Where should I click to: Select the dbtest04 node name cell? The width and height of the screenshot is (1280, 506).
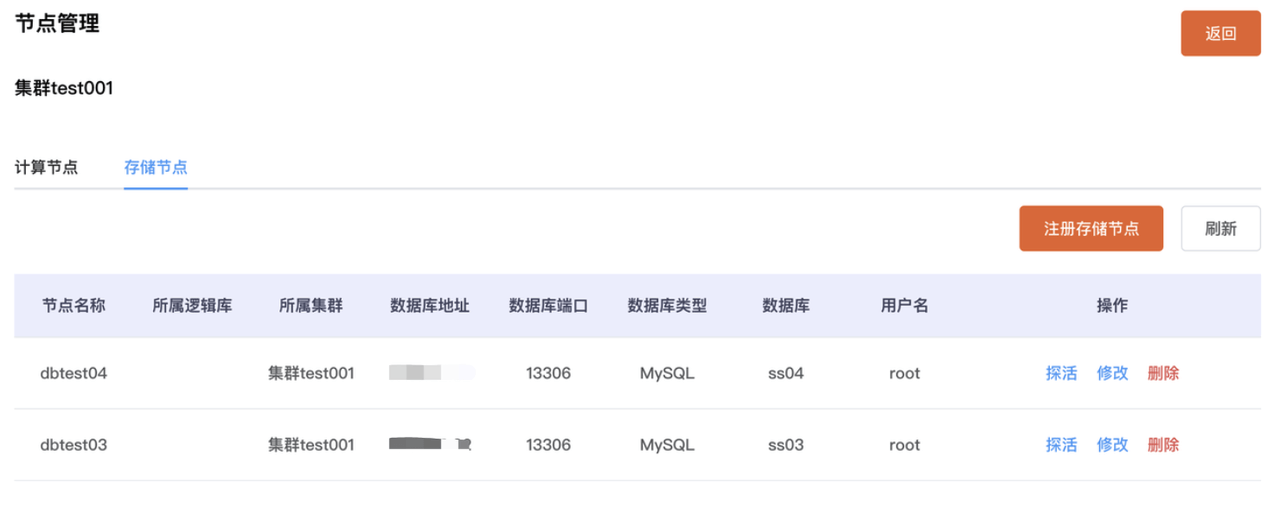(73, 373)
